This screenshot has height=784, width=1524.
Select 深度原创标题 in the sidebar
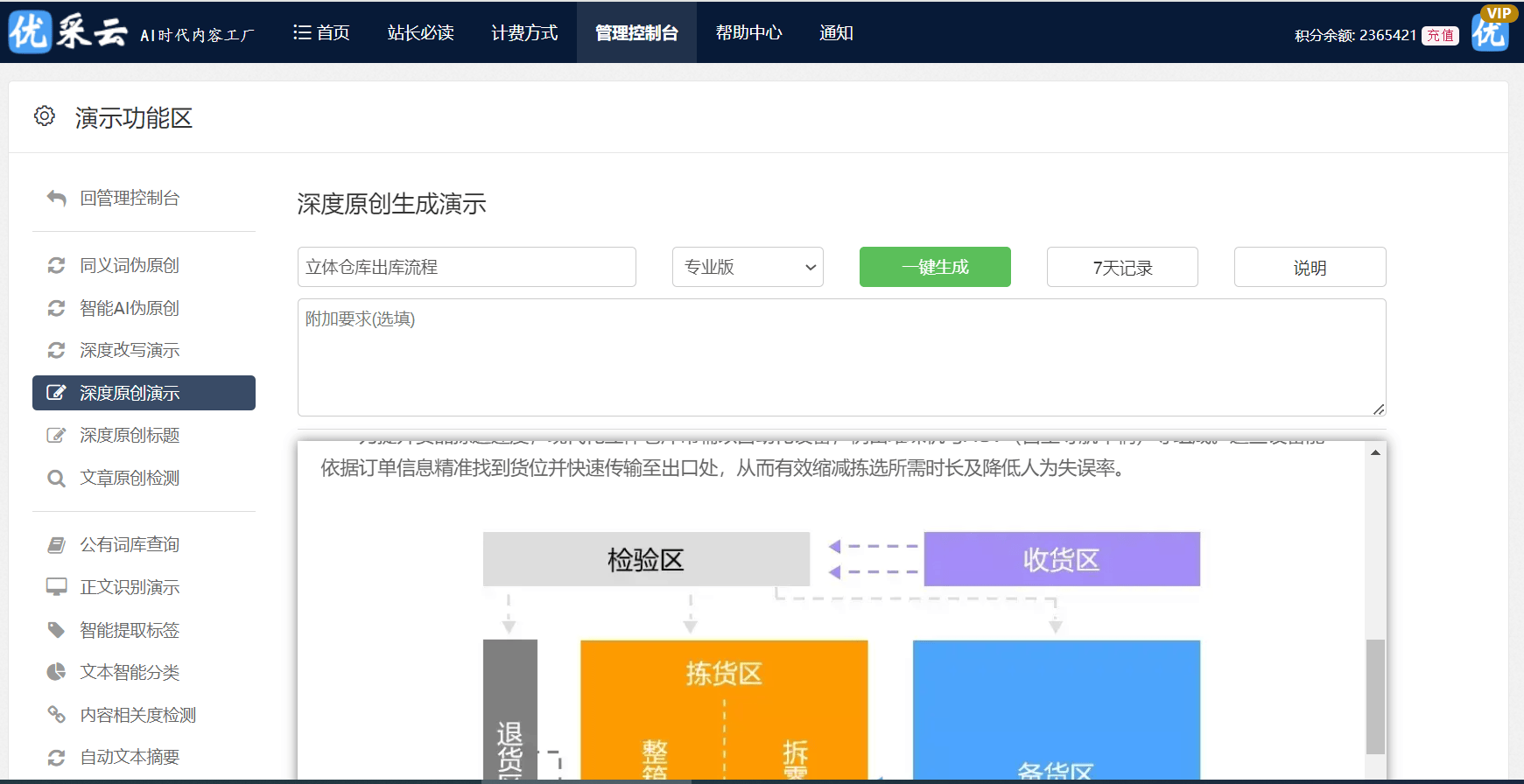[x=130, y=436]
